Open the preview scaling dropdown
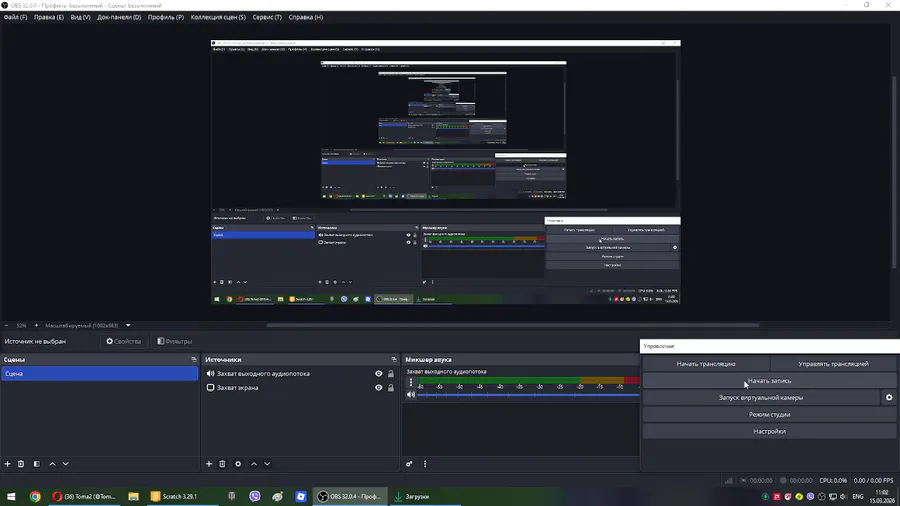900x506 pixels. click(x=128, y=325)
